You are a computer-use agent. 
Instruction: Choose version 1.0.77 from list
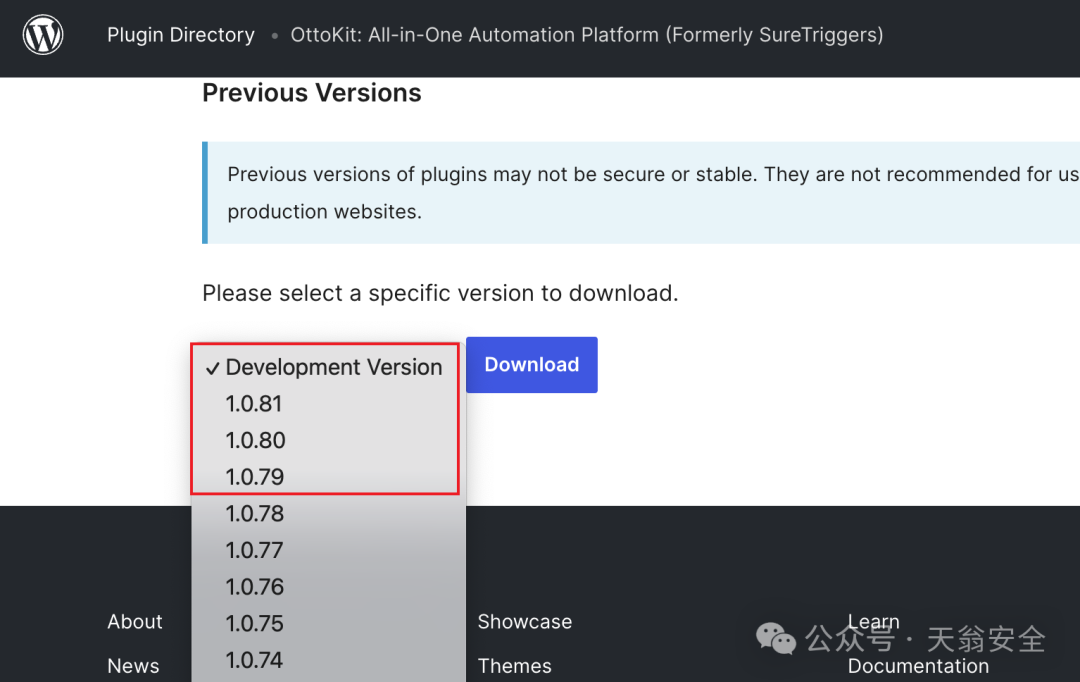pyautogui.click(x=329, y=550)
